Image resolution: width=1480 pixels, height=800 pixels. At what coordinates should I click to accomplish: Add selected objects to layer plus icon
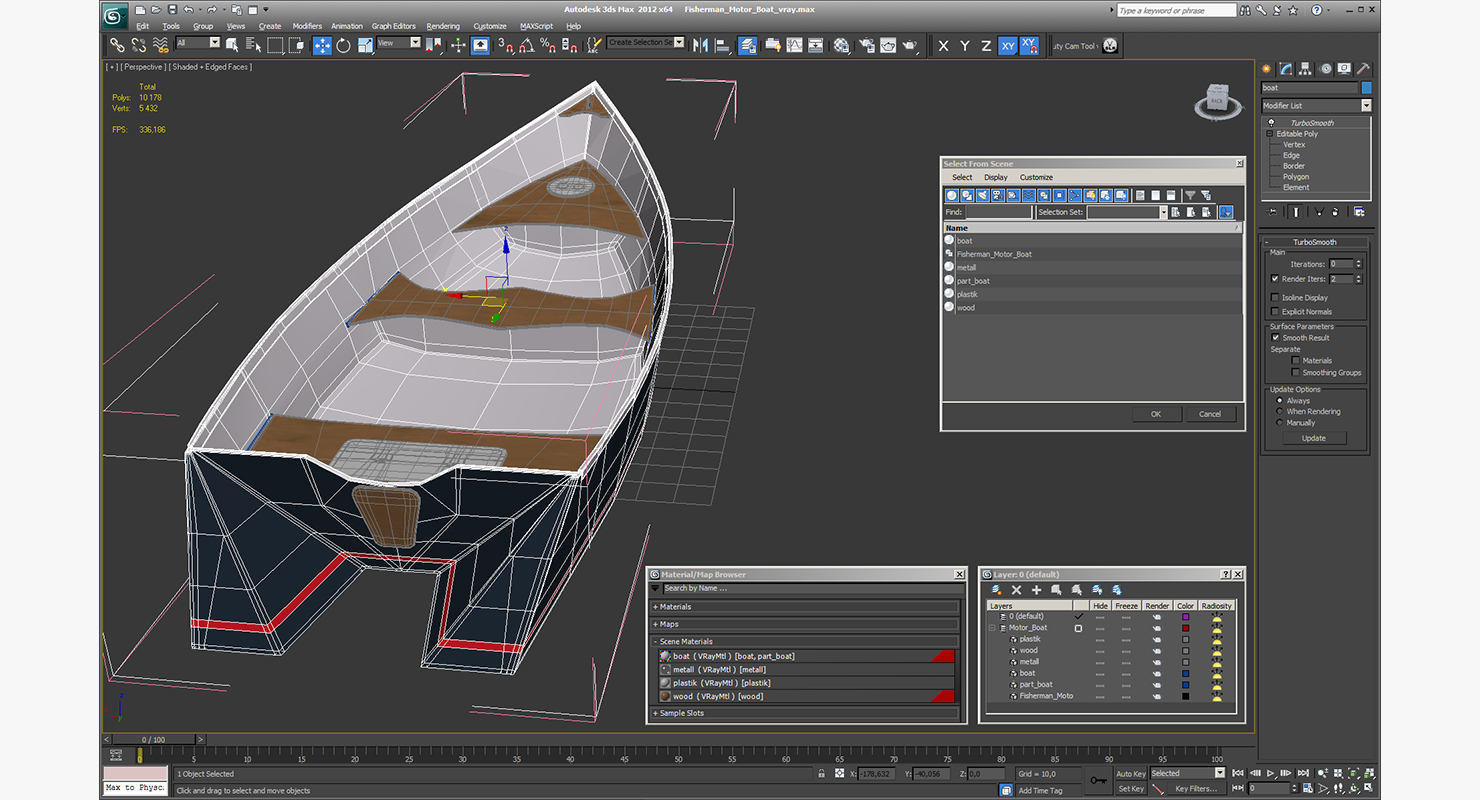pos(1036,590)
